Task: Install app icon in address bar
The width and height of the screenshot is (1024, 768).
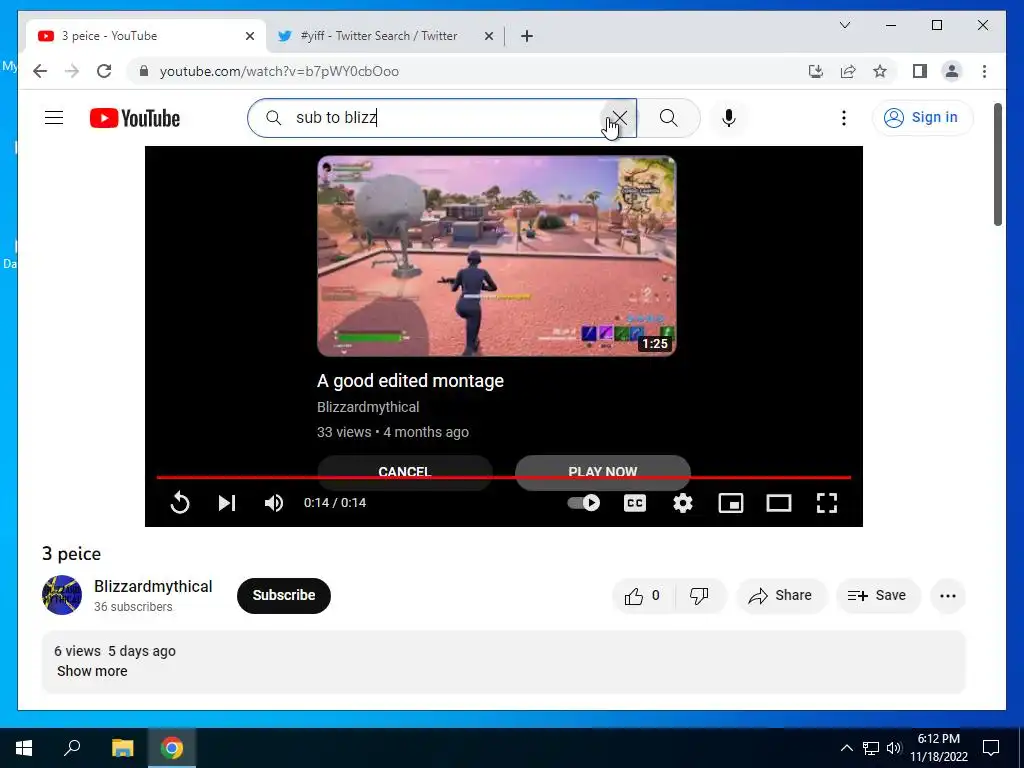Action: coord(816,71)
